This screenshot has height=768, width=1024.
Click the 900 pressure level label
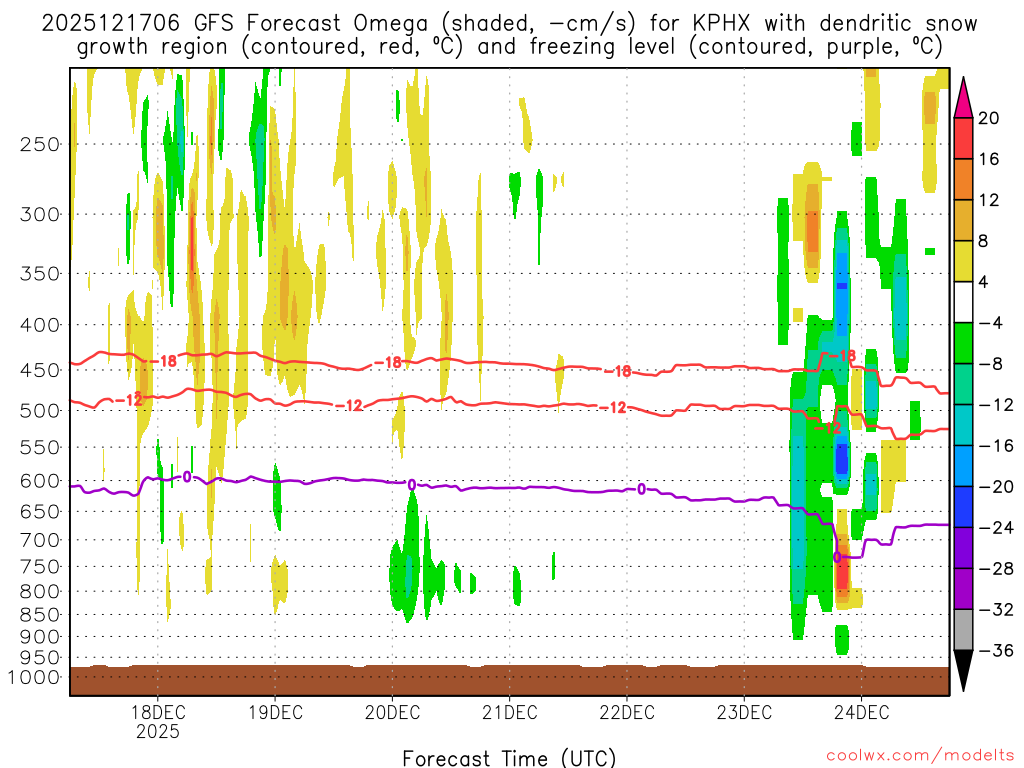pyautogui.click(x=40, y=637)
